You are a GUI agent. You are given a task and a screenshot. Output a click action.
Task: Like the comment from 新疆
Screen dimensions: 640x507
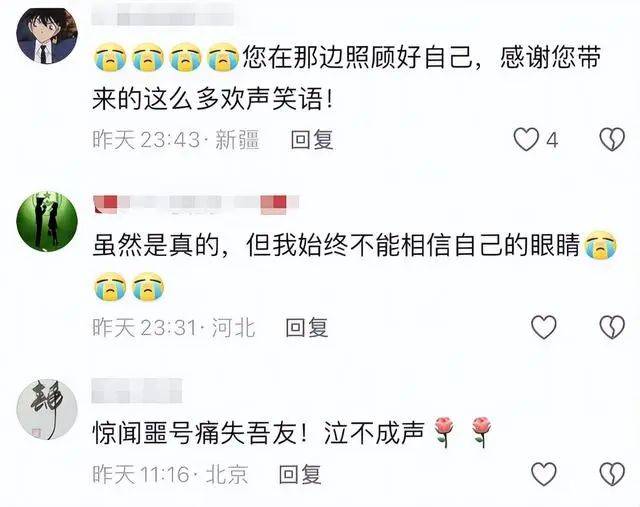coord(526,139)
